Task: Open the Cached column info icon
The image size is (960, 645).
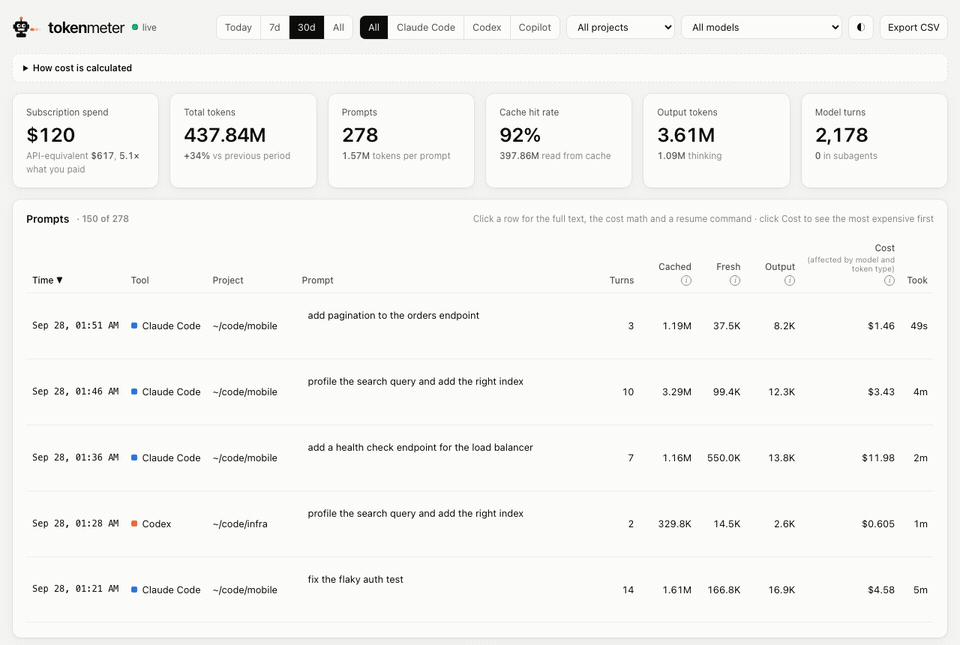Action: tap(686, 280)
